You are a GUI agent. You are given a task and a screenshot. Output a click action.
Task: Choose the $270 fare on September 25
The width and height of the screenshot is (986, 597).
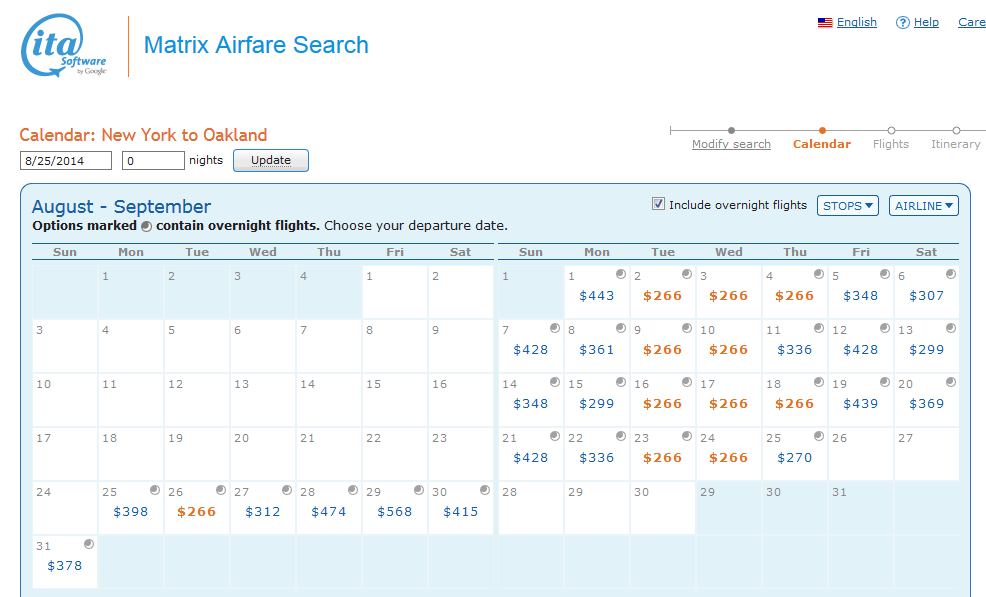coord(794,457)
